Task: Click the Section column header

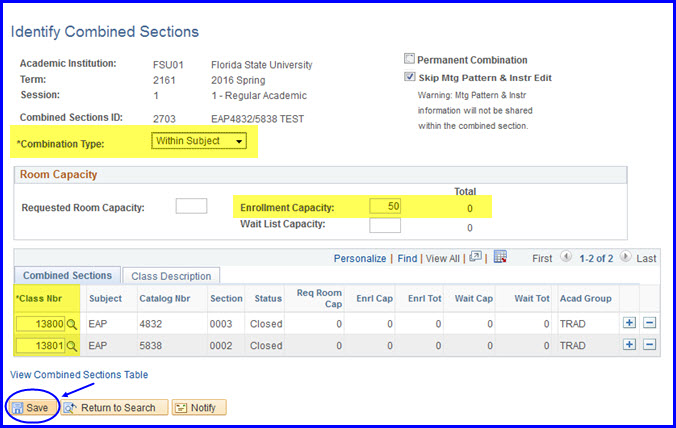Action: point(226,298)
